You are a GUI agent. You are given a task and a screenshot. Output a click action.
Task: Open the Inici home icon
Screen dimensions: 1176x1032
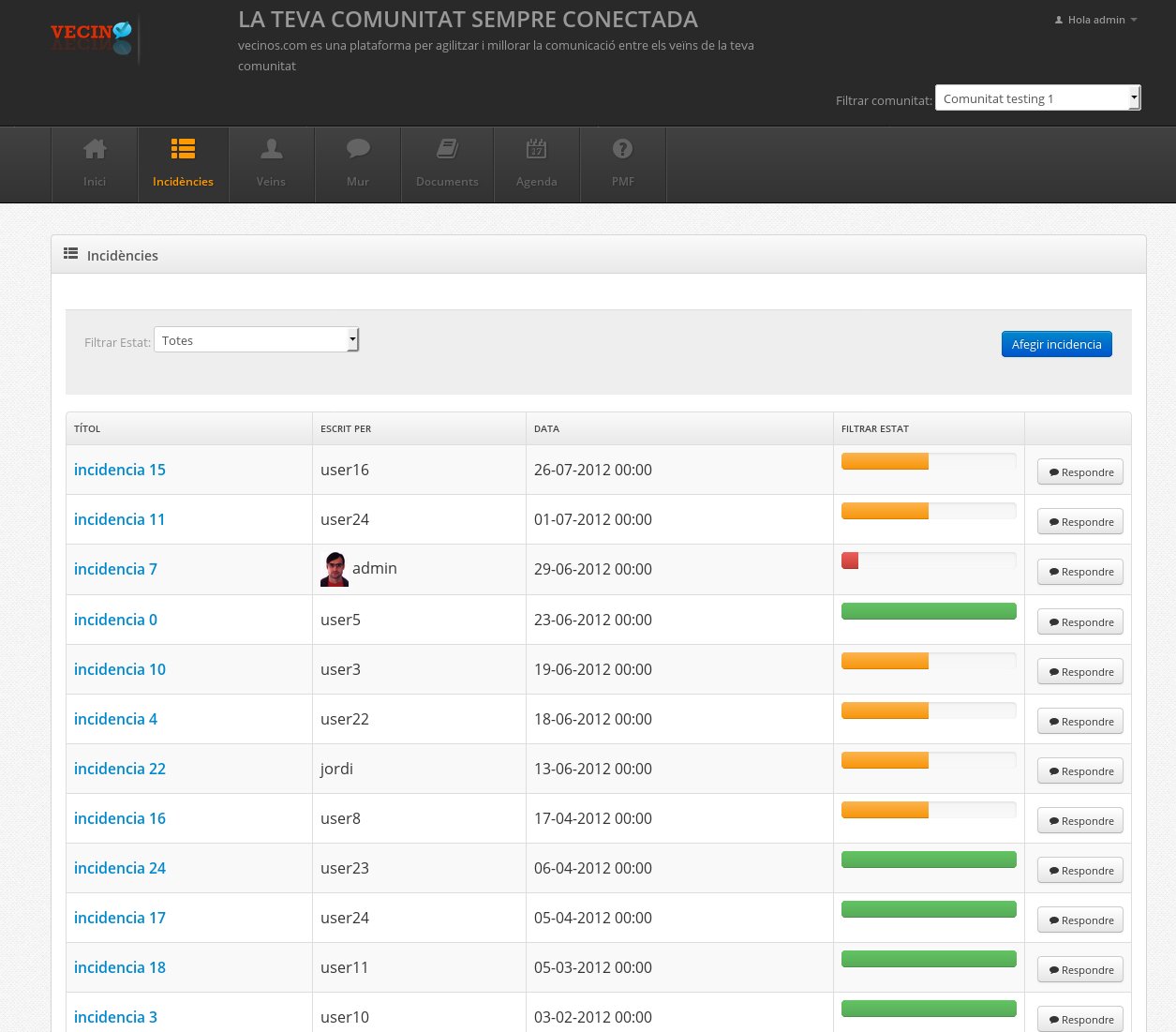pos(95,149)
